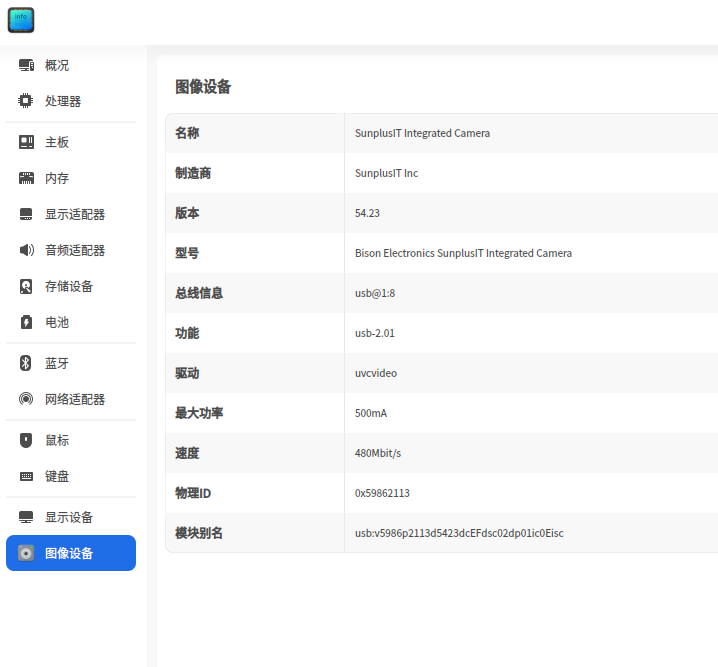Click the 总线信息 row label

pyautogui.click(x=199, y=293)
